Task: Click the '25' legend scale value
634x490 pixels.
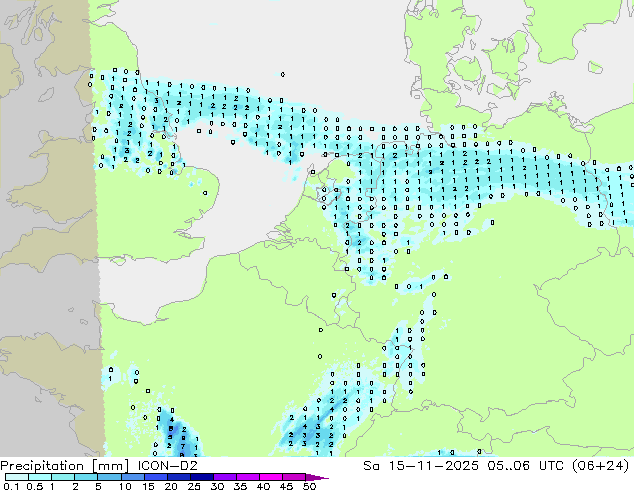Action: tap(194, 486)
